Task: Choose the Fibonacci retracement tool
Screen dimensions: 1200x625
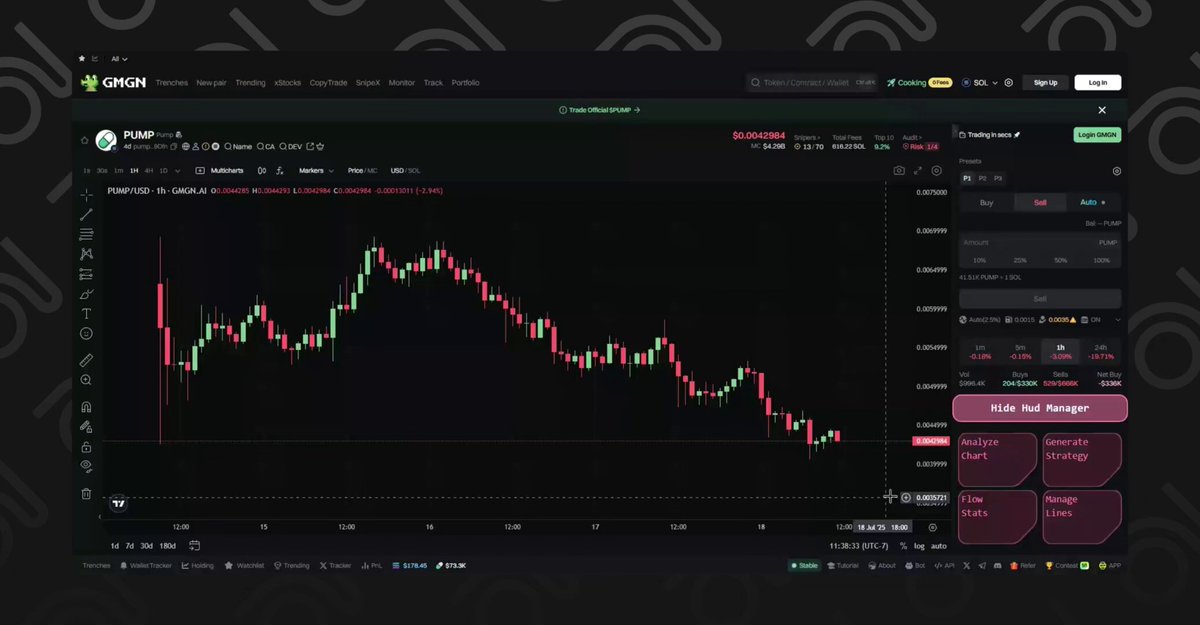Action: point(86,234)
